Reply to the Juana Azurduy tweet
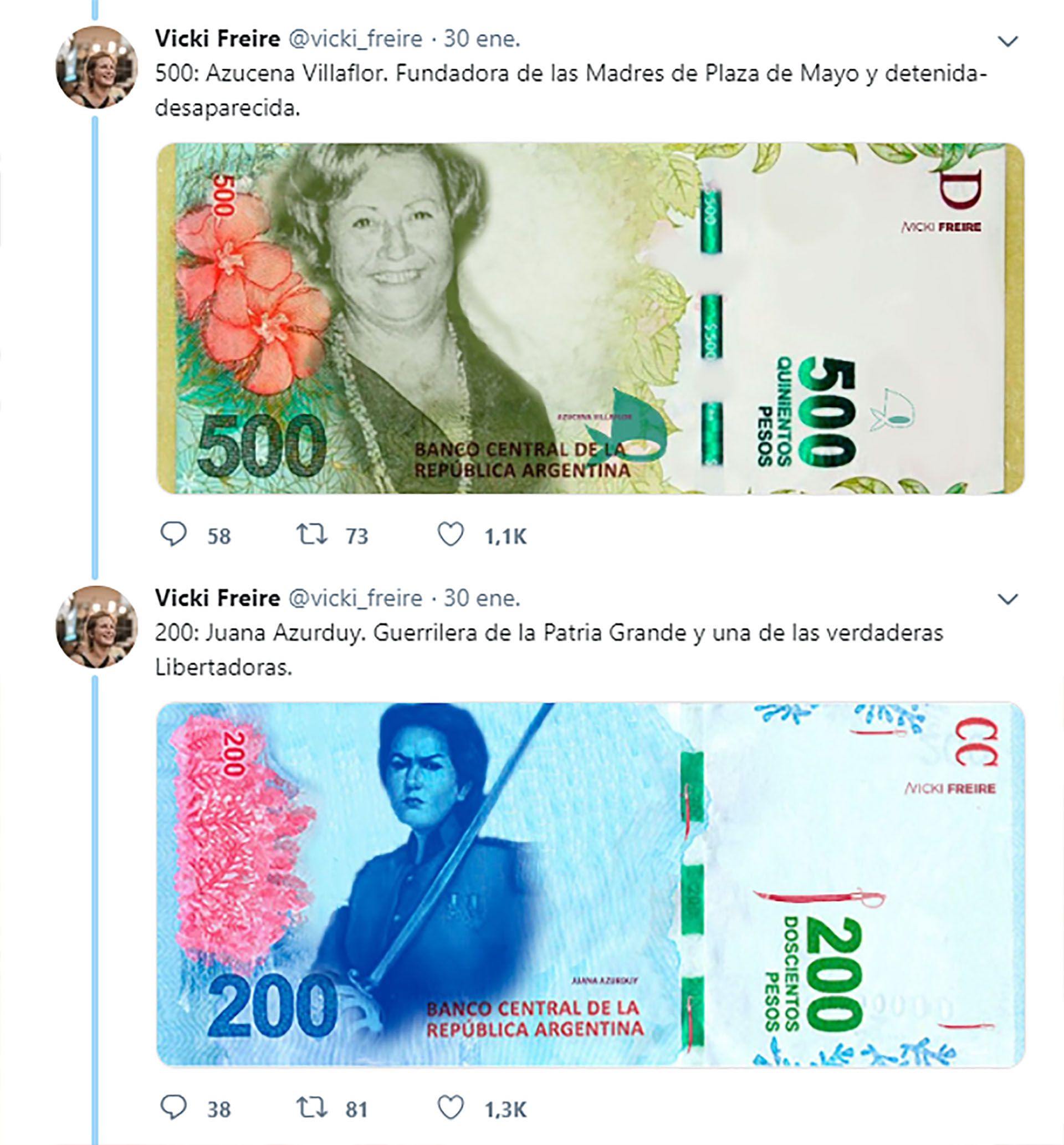The height and width of the screenshot is (1145, 1064). point(173,1106)
